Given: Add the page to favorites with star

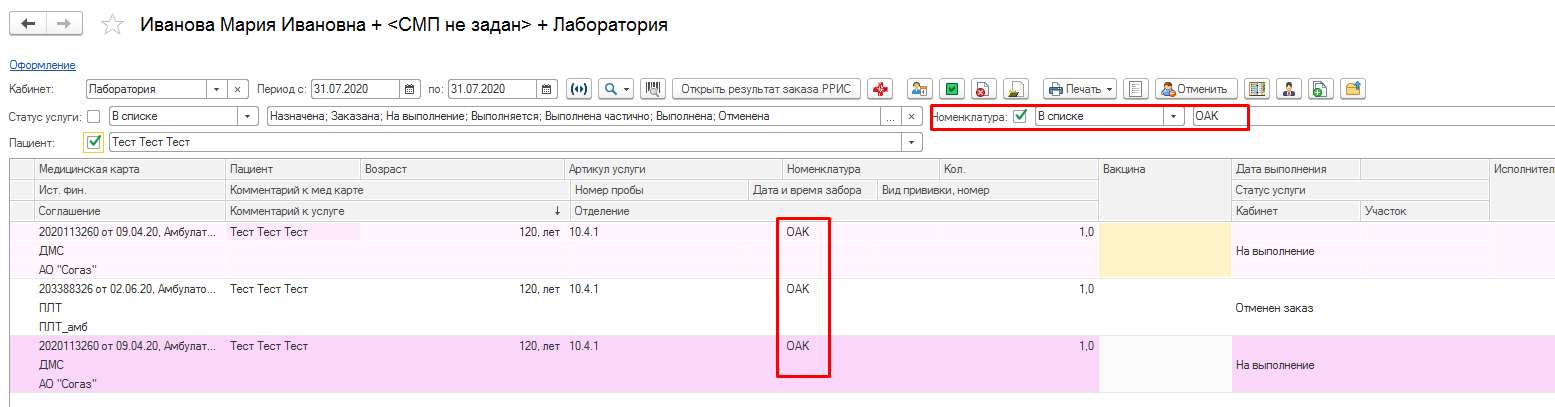Looking at the screenshot, I should (114, 24).
